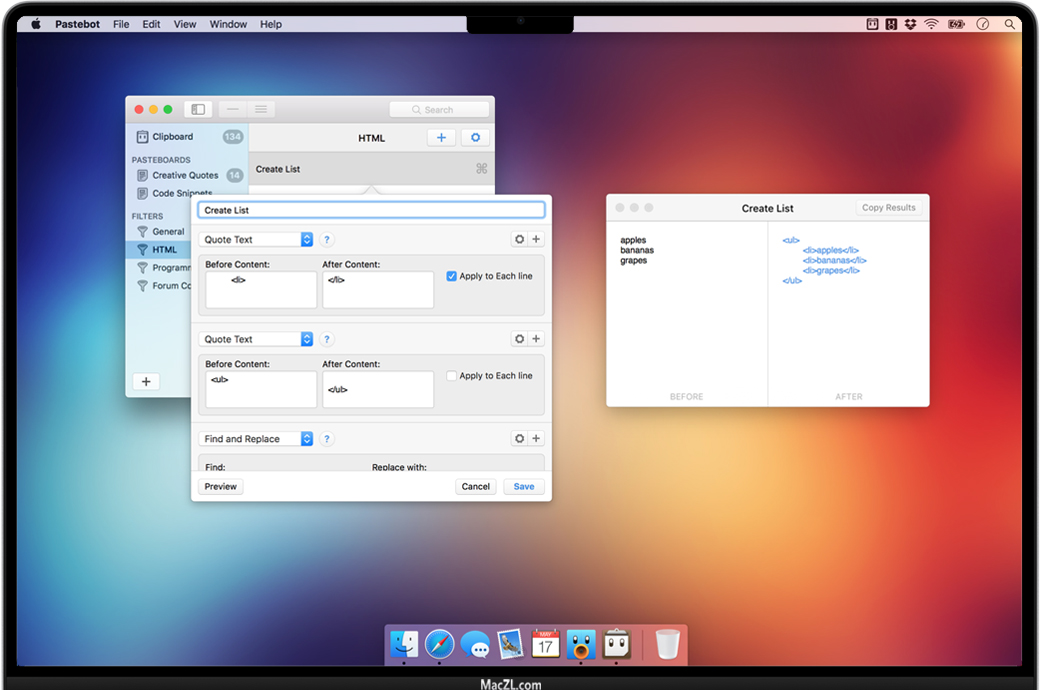Open the second Quote Text filter dropdown
Viewport: 1040px width, 690px height.
[x=256, y=339]
